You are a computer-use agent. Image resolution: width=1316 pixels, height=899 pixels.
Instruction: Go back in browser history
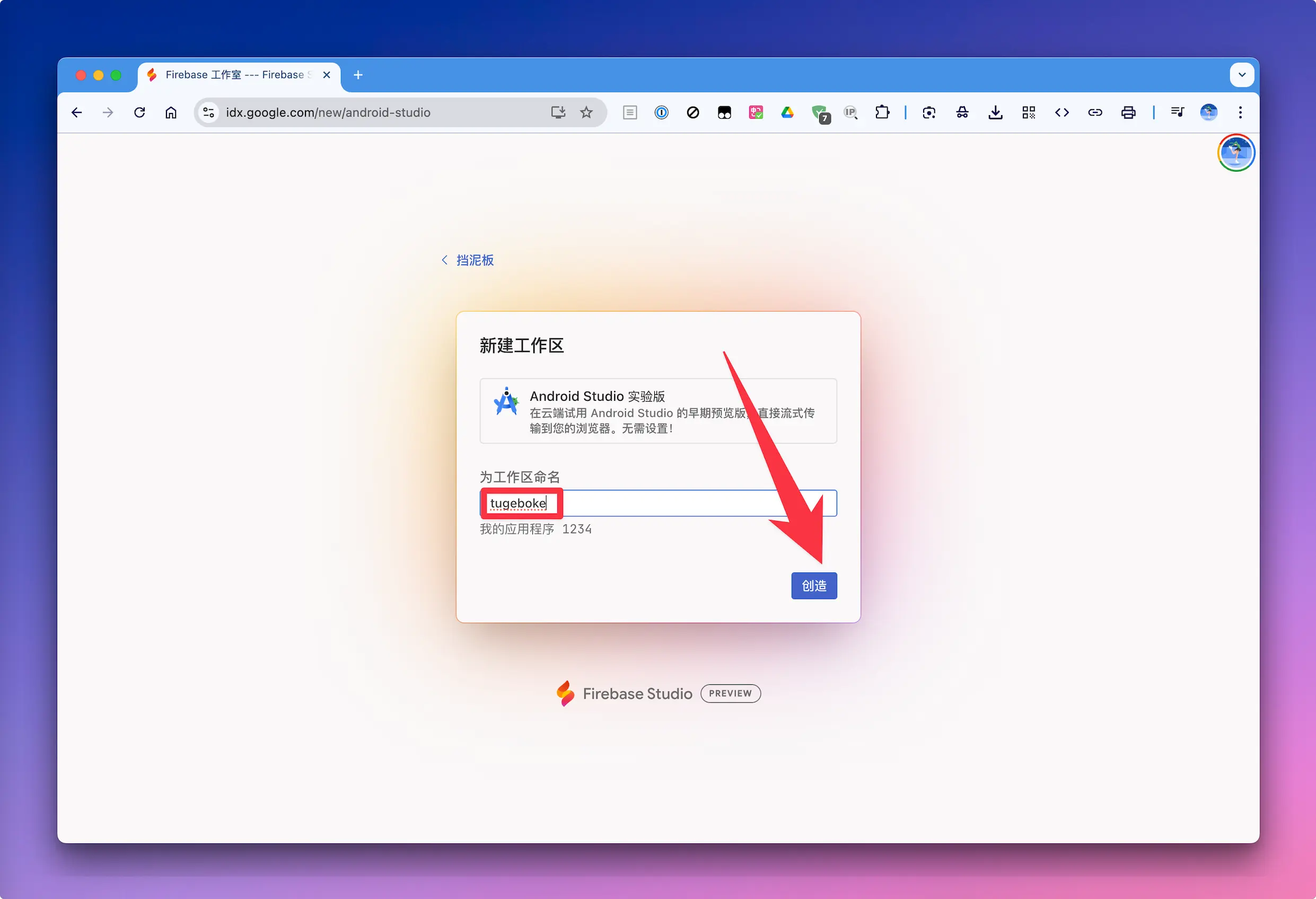click(x=76, y=113)
